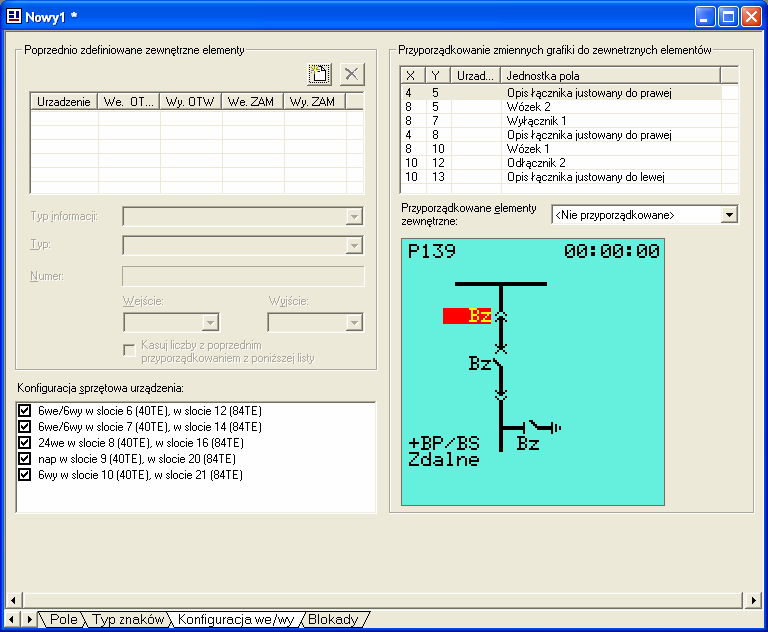
Task: Click the tab scroll left arrow
Action: click(12, 619)
